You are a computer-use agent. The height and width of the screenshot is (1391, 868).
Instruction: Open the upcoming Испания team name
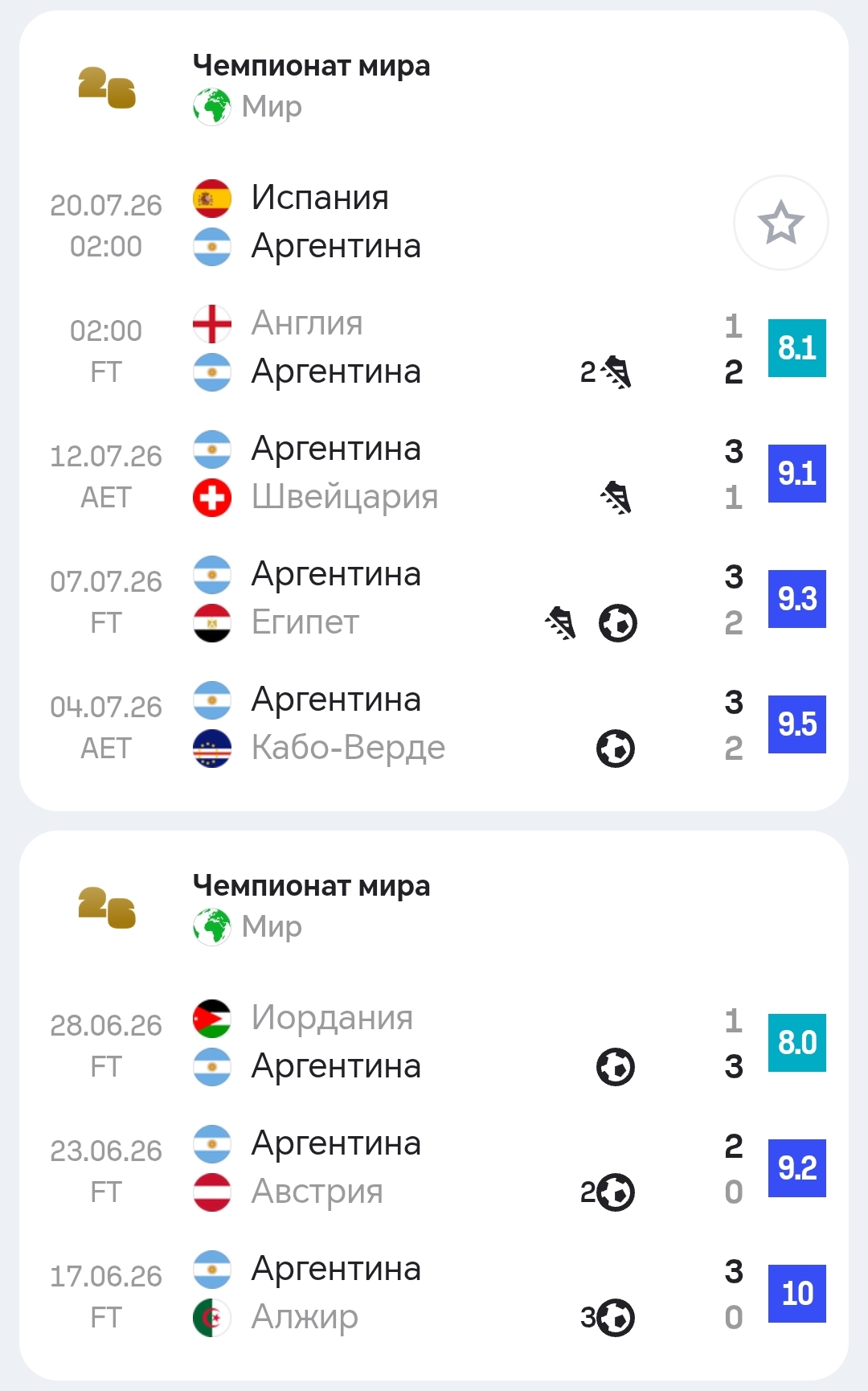(320, 198)
